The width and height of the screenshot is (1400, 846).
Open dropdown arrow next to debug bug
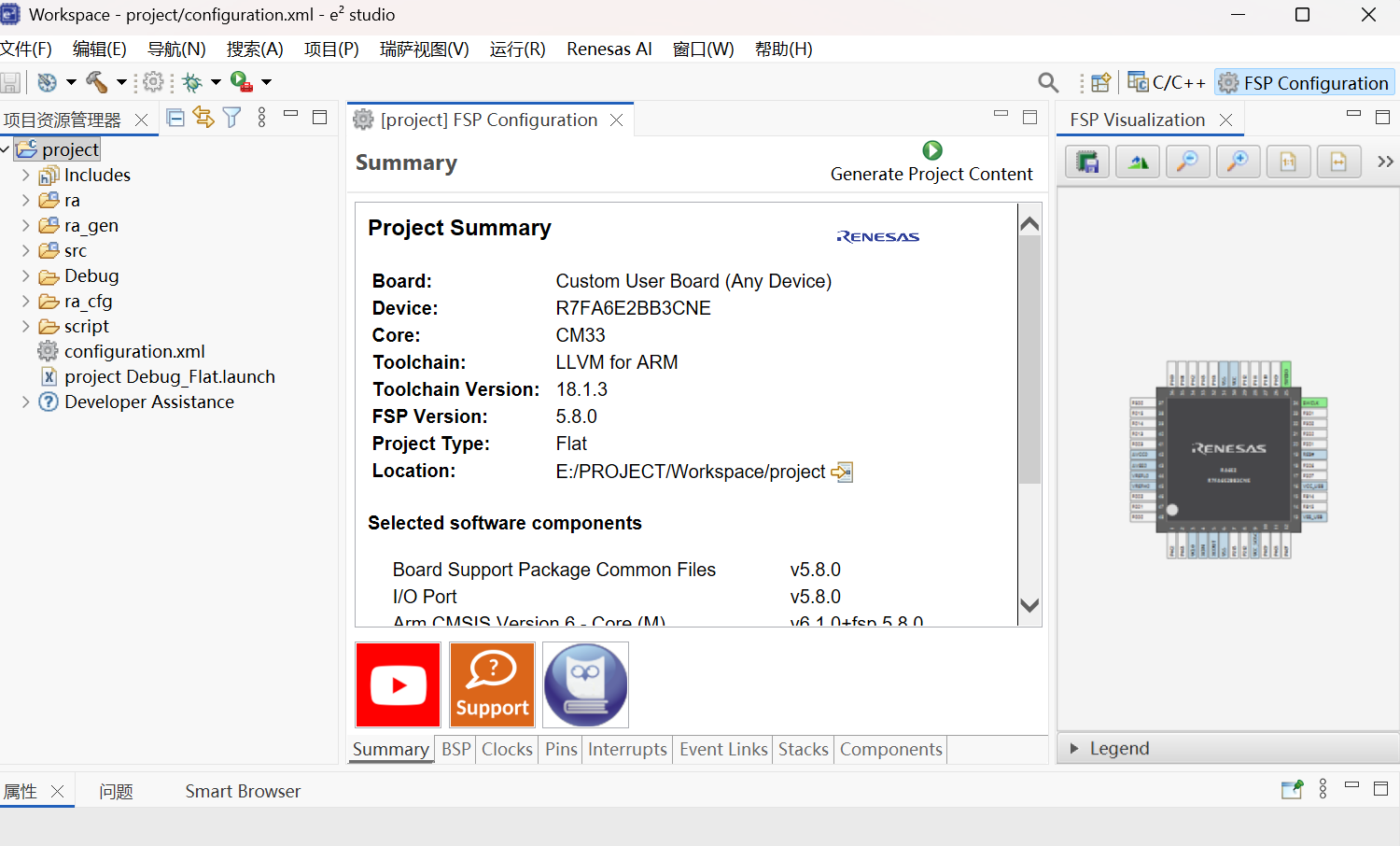pos(216,82)
